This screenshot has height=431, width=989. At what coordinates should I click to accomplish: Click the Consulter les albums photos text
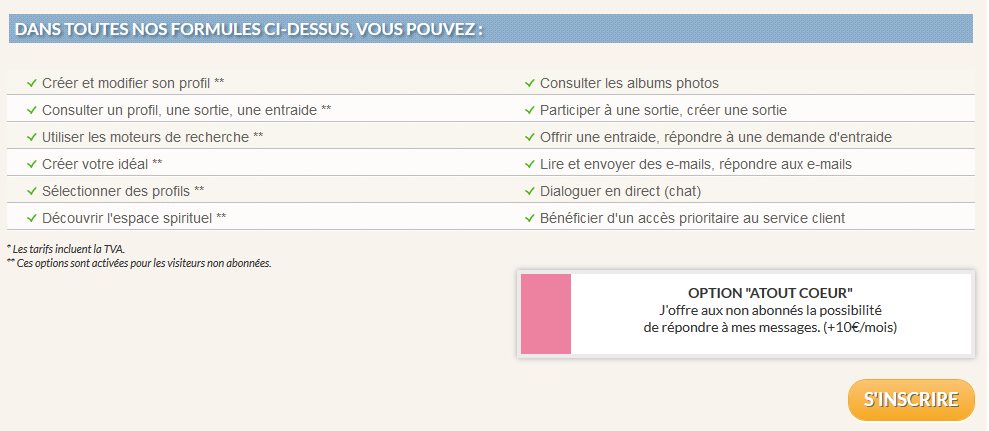(x=629, y=83)
